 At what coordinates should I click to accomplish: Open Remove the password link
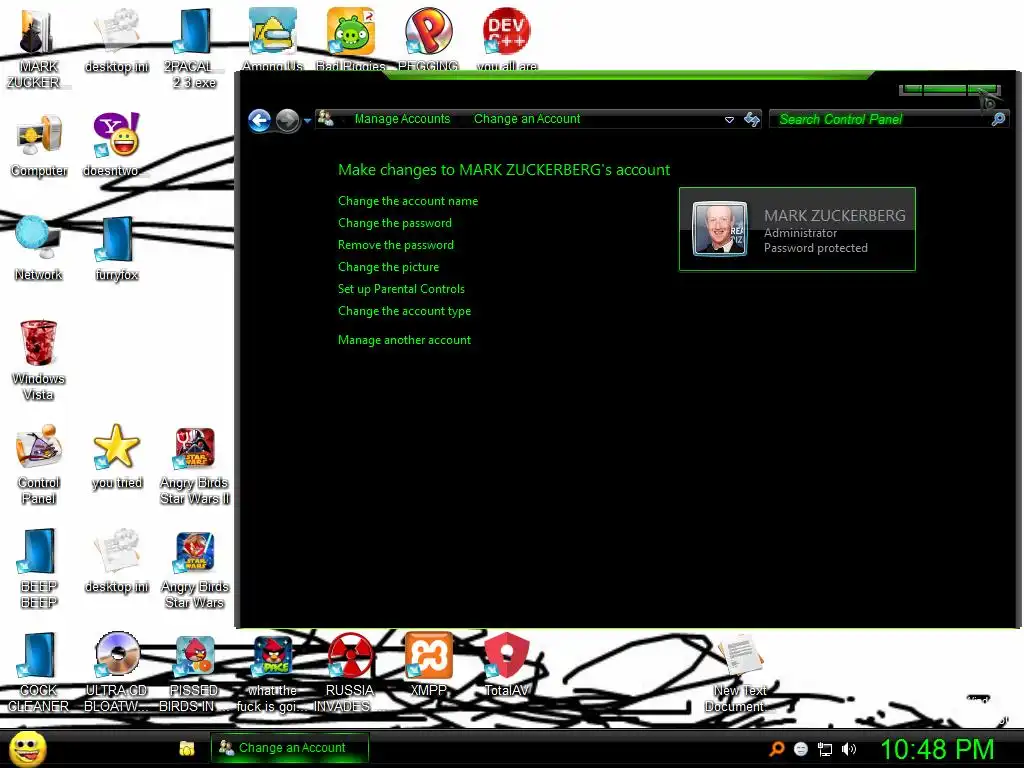395,245
